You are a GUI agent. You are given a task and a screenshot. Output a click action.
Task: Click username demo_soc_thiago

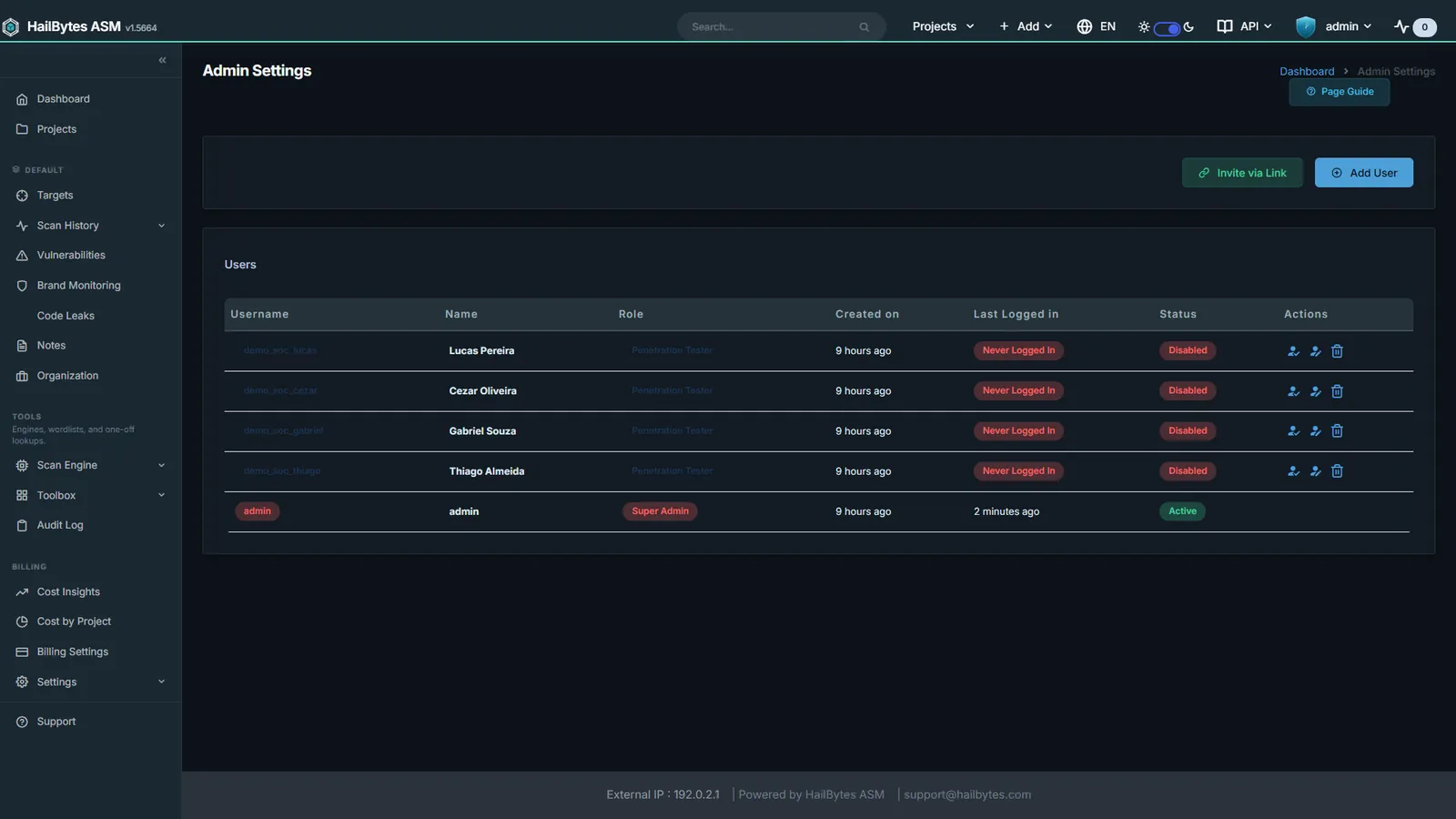pos(282,470)
